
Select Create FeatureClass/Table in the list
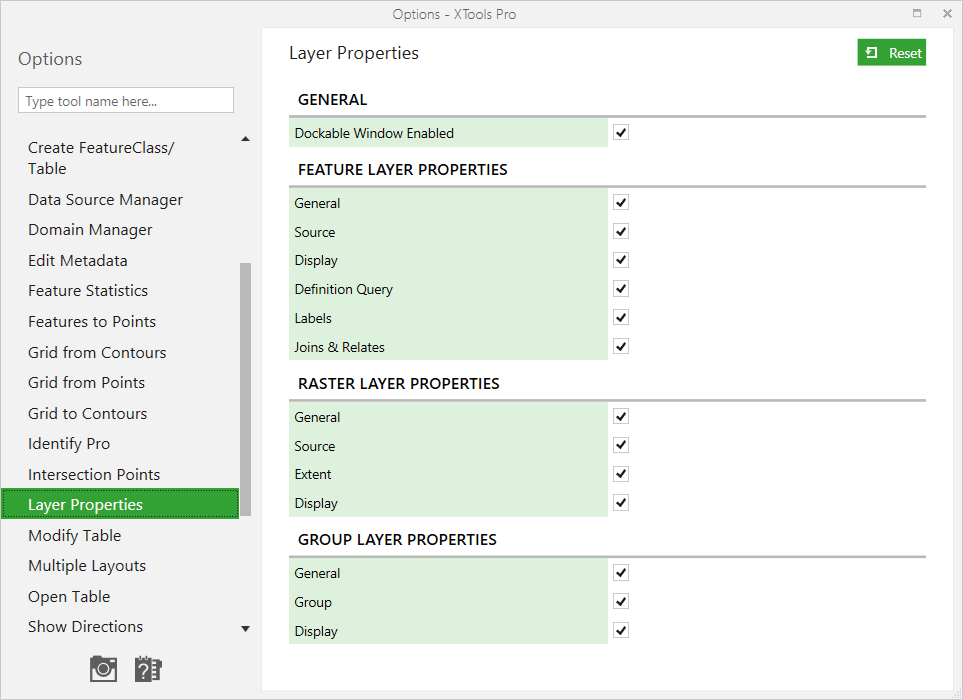pos(120,158)
